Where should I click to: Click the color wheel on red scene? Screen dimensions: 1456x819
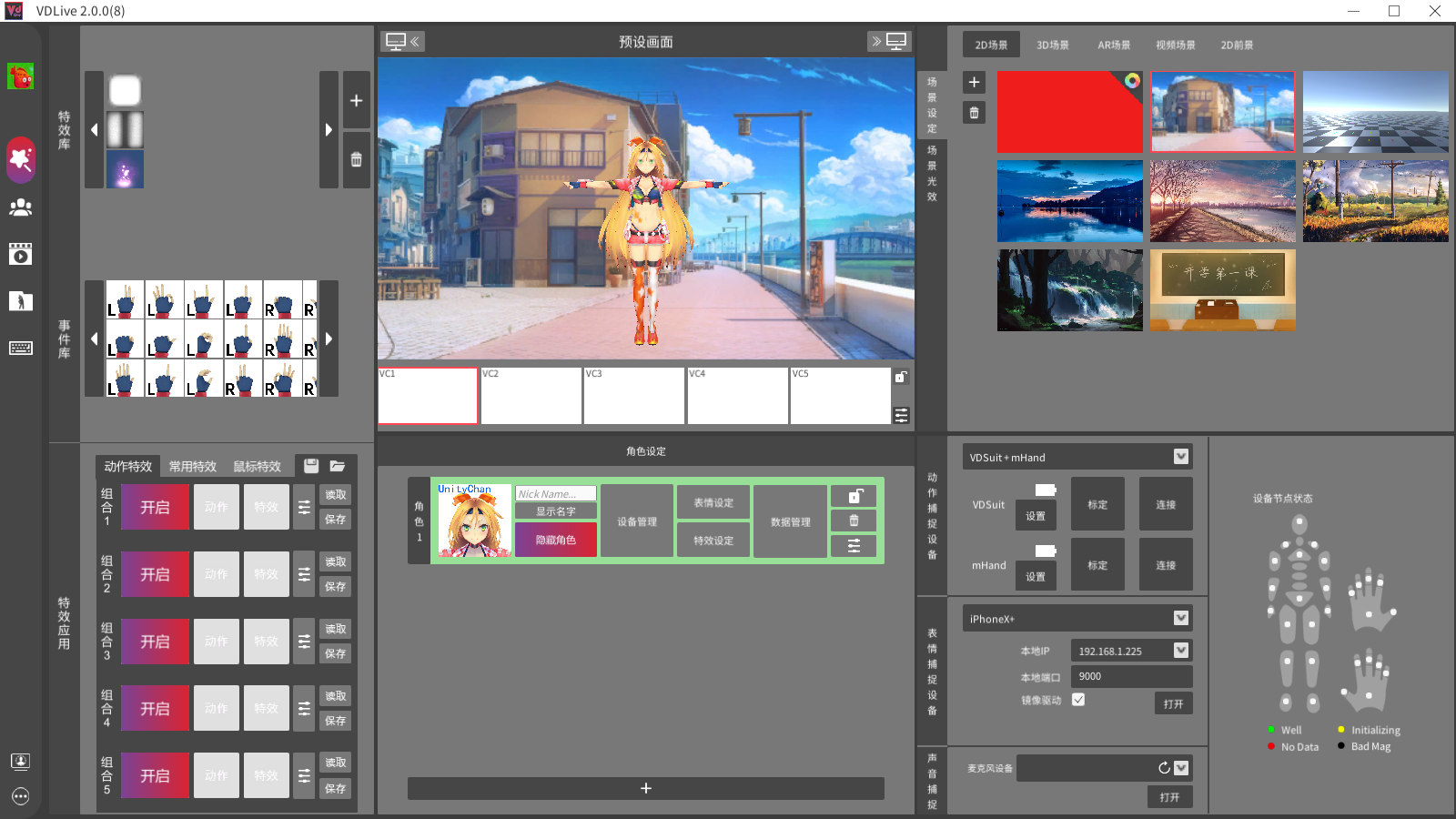point(1132,80)
